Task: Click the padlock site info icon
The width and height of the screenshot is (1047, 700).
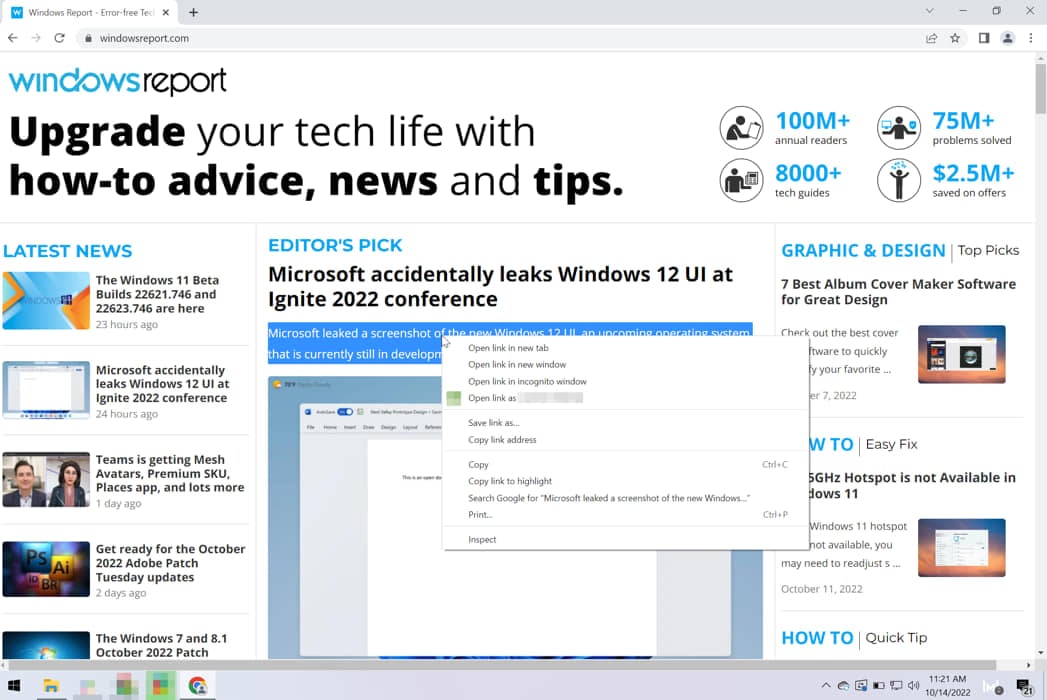Action: click(x=88, y=38)
